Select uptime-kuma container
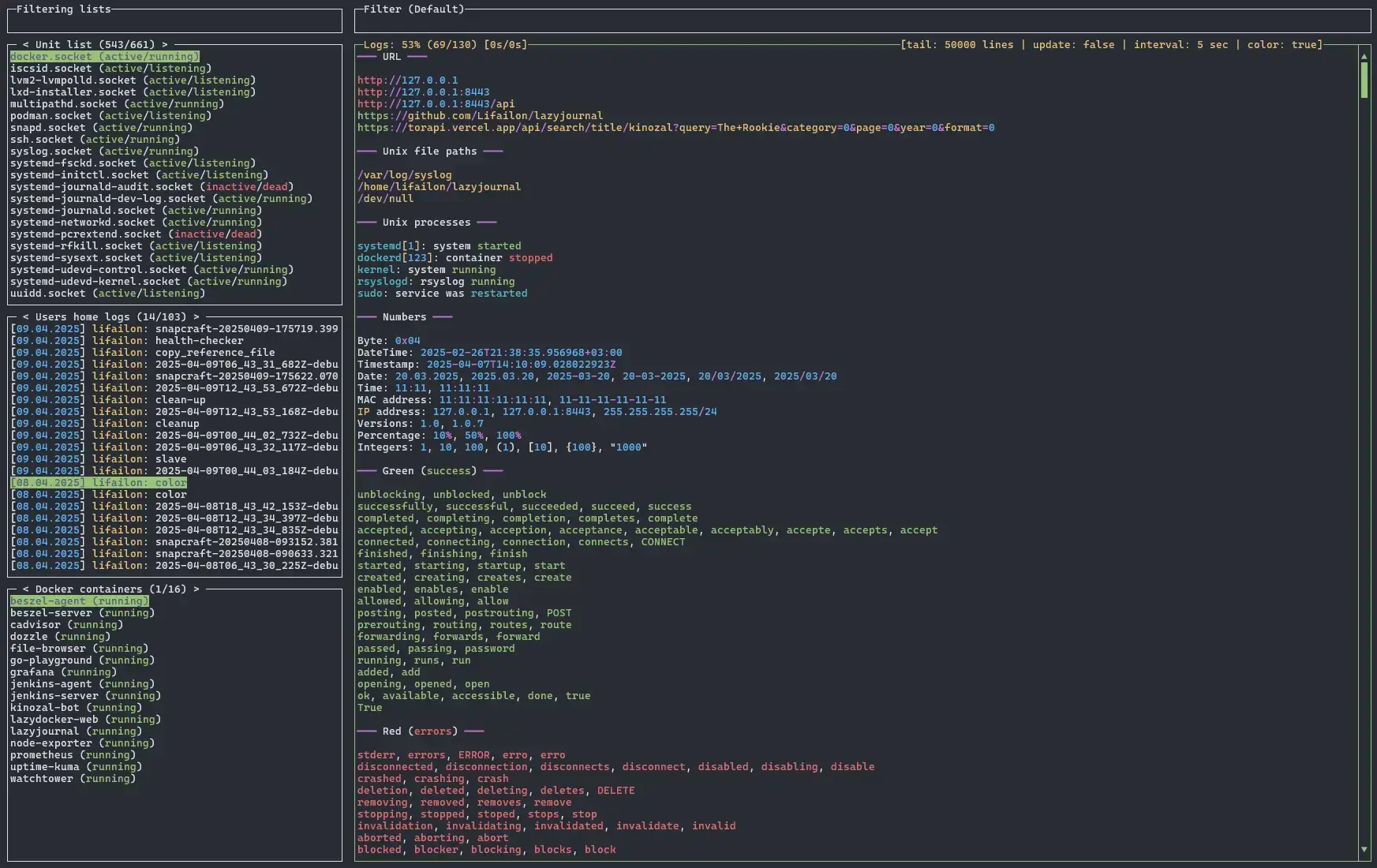Viewport: 1377px width, 868px height. [77, 767]
